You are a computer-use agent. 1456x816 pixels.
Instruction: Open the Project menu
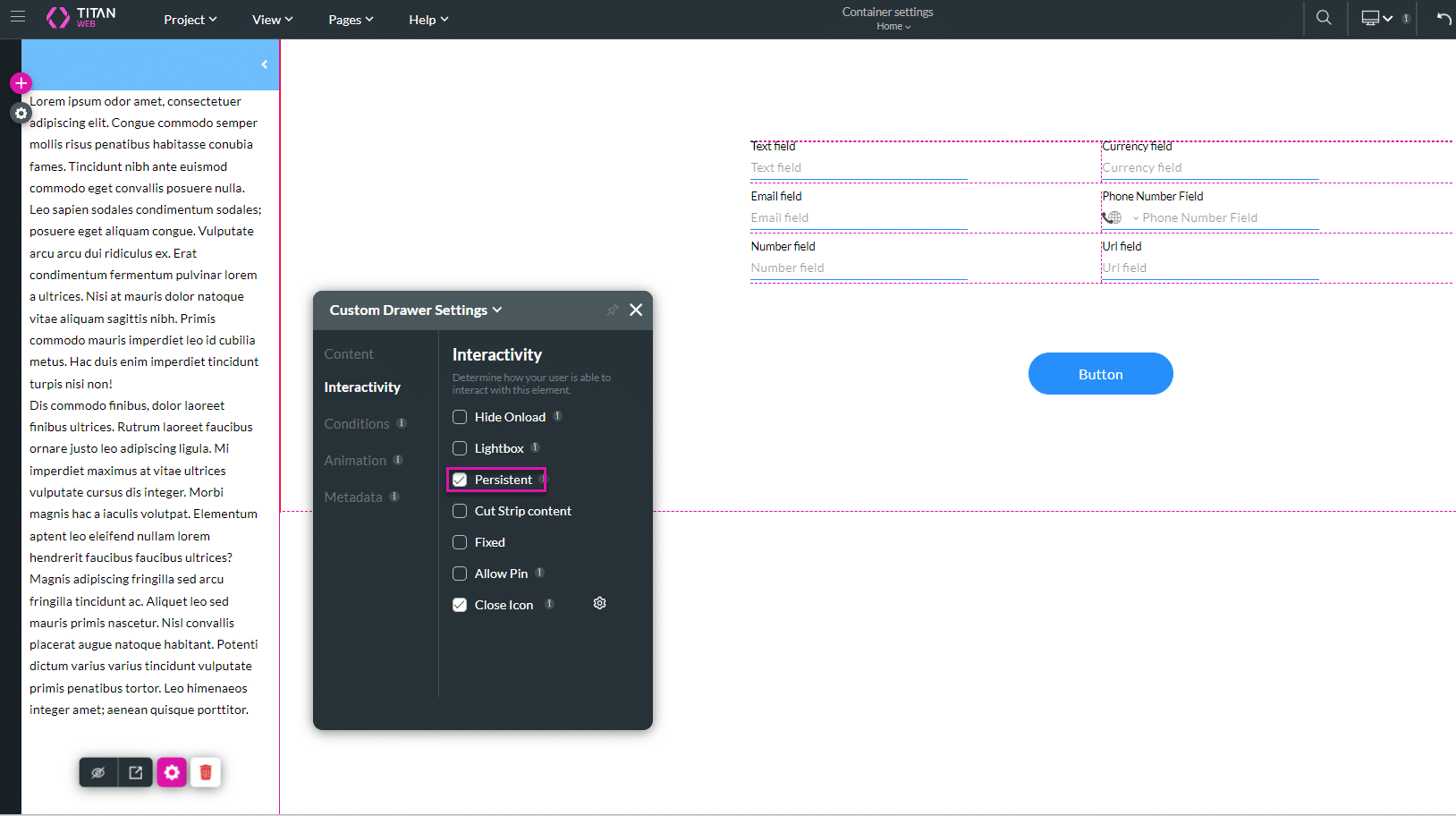point(190,20)
